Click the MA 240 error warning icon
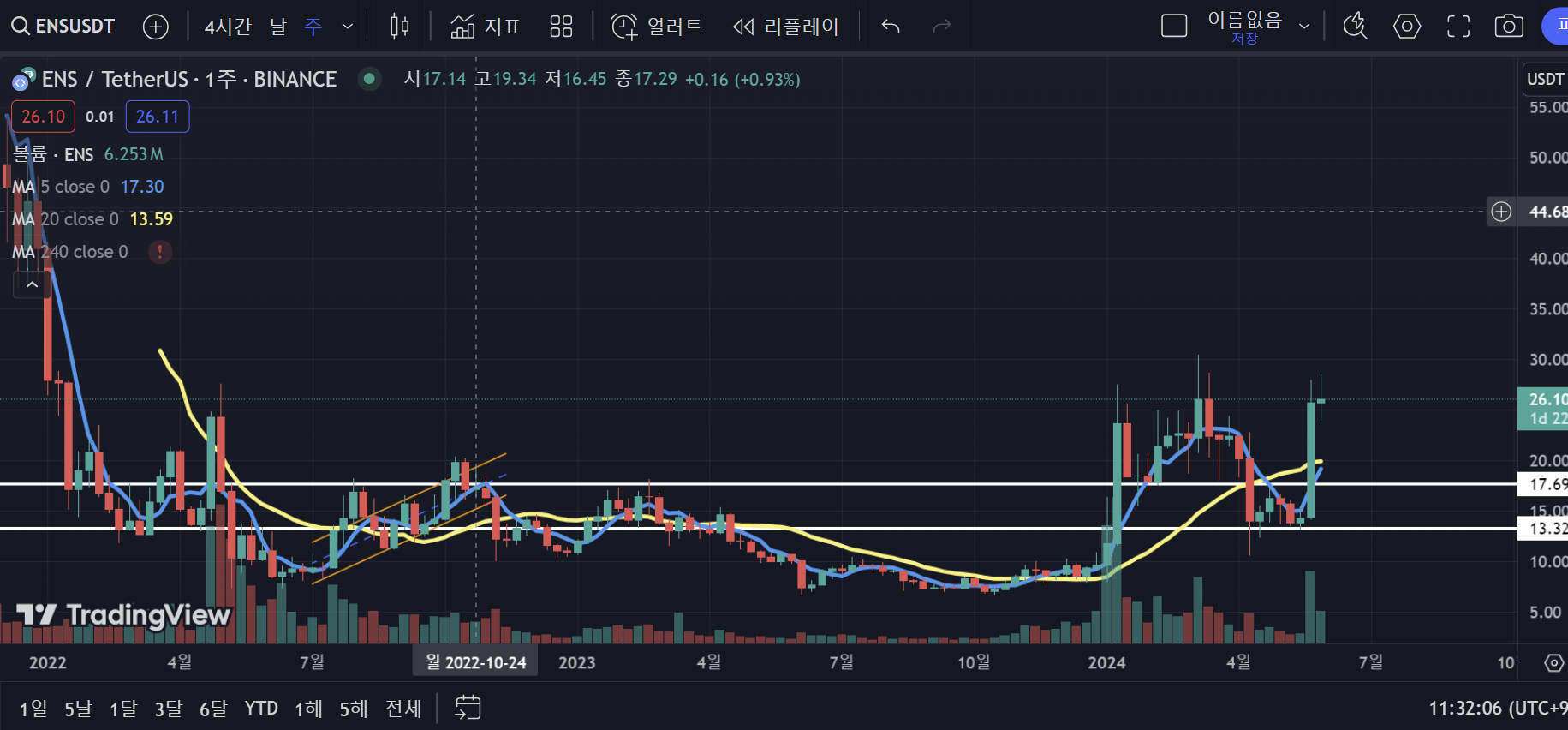The width and height of the screenshot is (1568, 730). pyautogui.click(x=160, y=252)
